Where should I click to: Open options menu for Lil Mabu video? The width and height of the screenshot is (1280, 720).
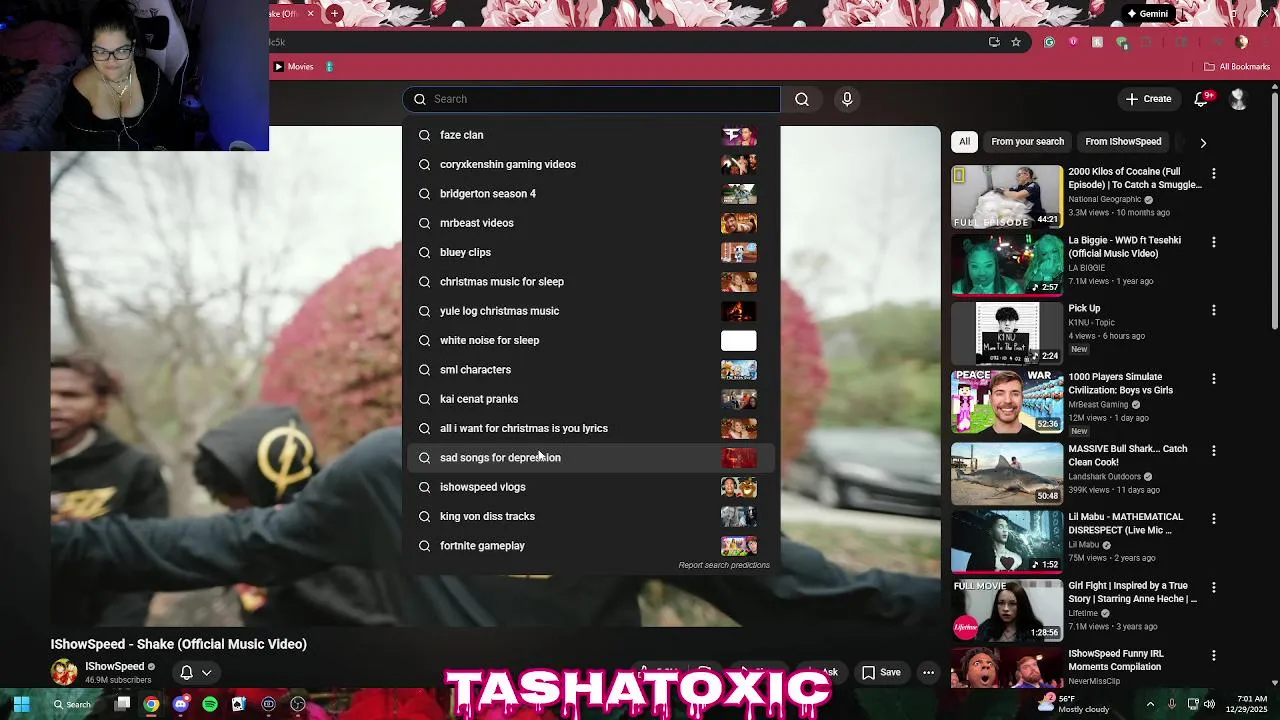(x=1214, y=518)
